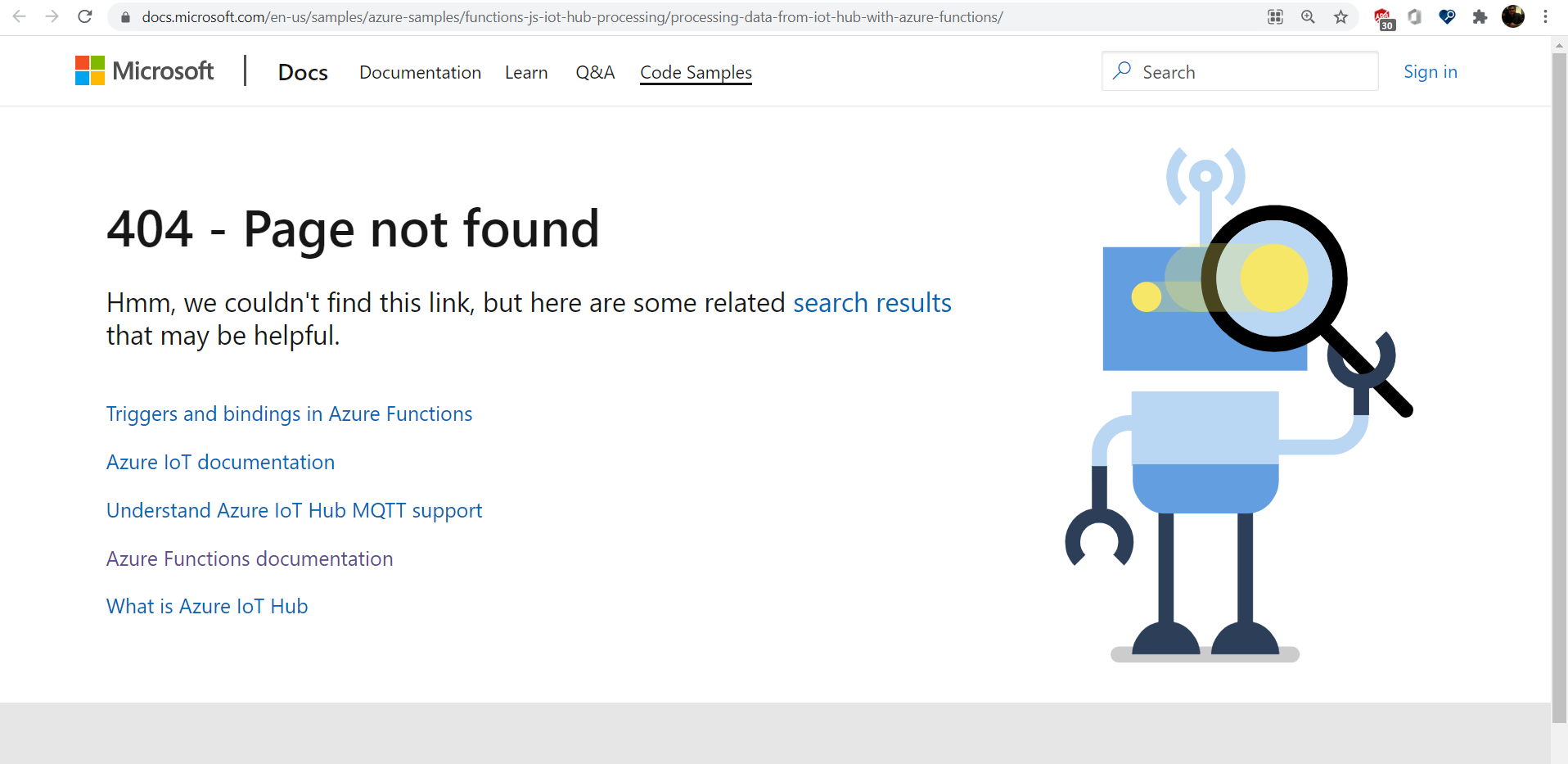The height and width of the screenshot is (764, 1568).
Task: Click the URL in the address bar
Action: coord(572,16)
